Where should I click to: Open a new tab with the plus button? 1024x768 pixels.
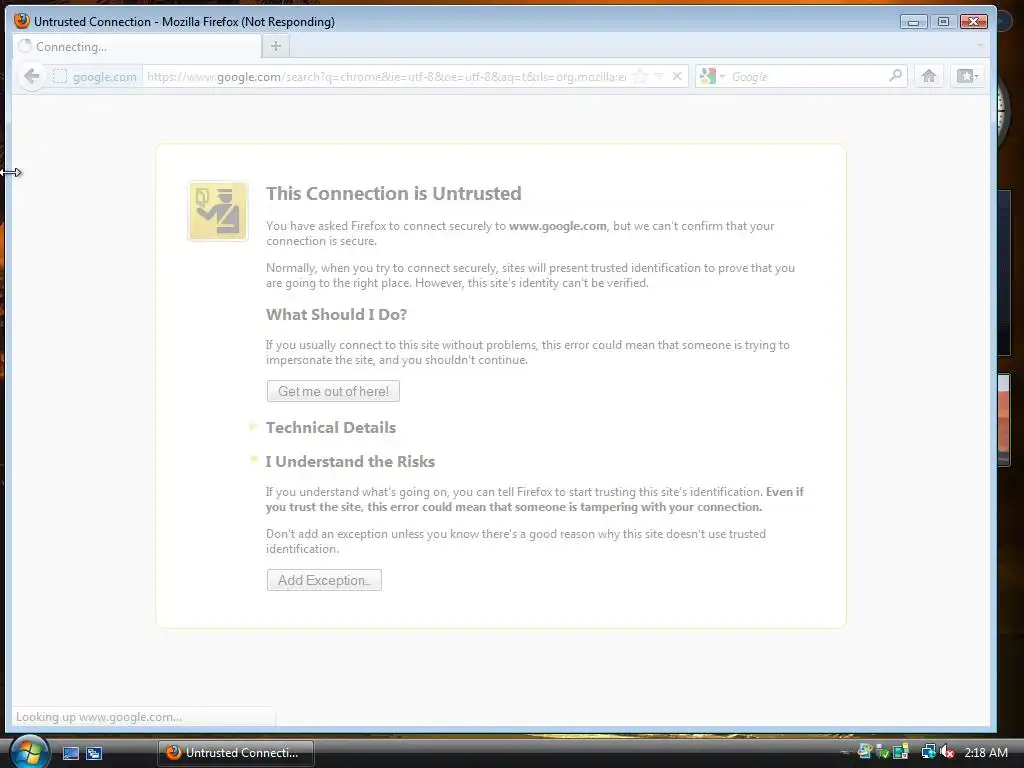coord(276,46)
